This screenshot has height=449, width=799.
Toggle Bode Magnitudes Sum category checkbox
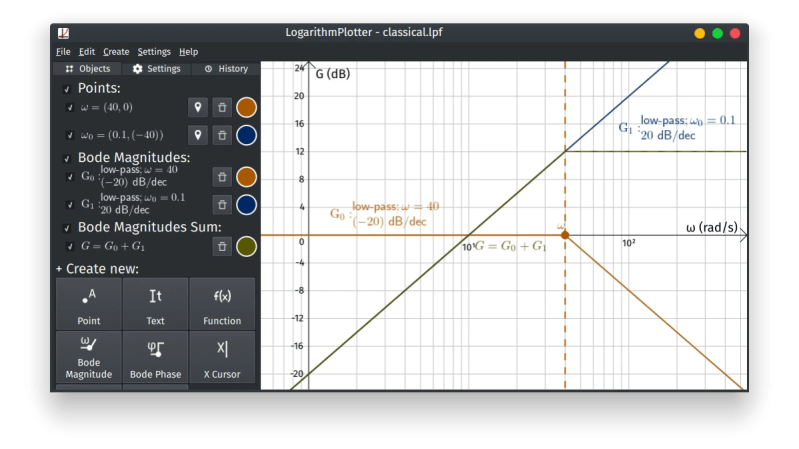point(67,228)
